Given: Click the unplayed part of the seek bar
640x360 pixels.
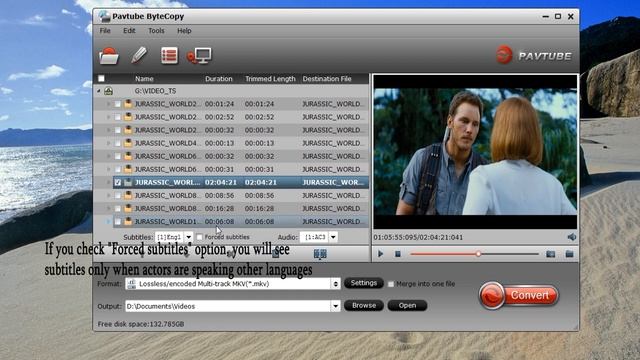Looking at the screenshot, I should (x=510, y=254).
